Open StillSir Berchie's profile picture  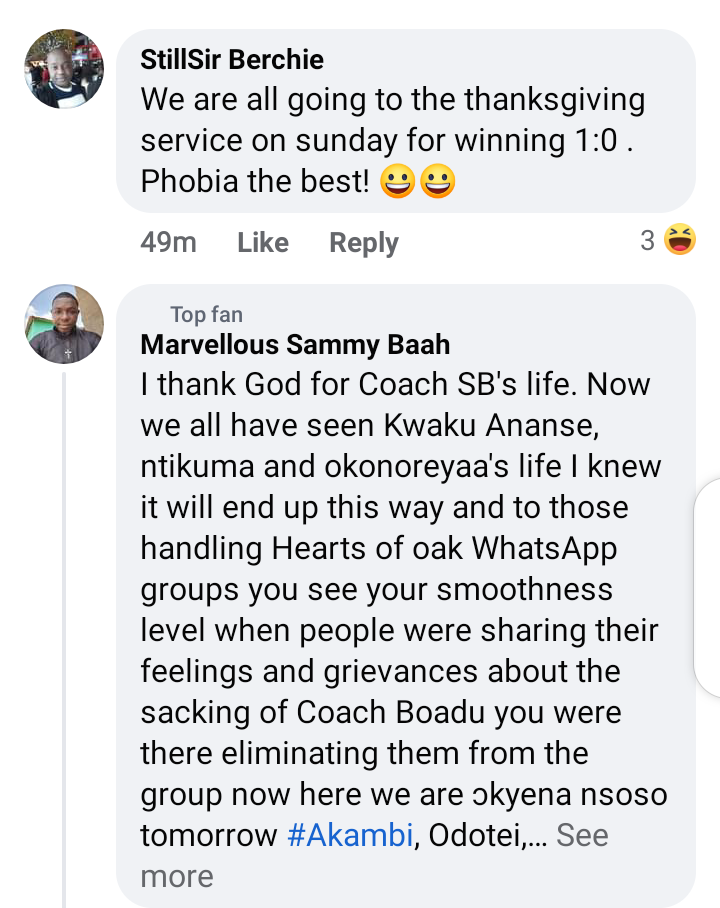(63, 69)
